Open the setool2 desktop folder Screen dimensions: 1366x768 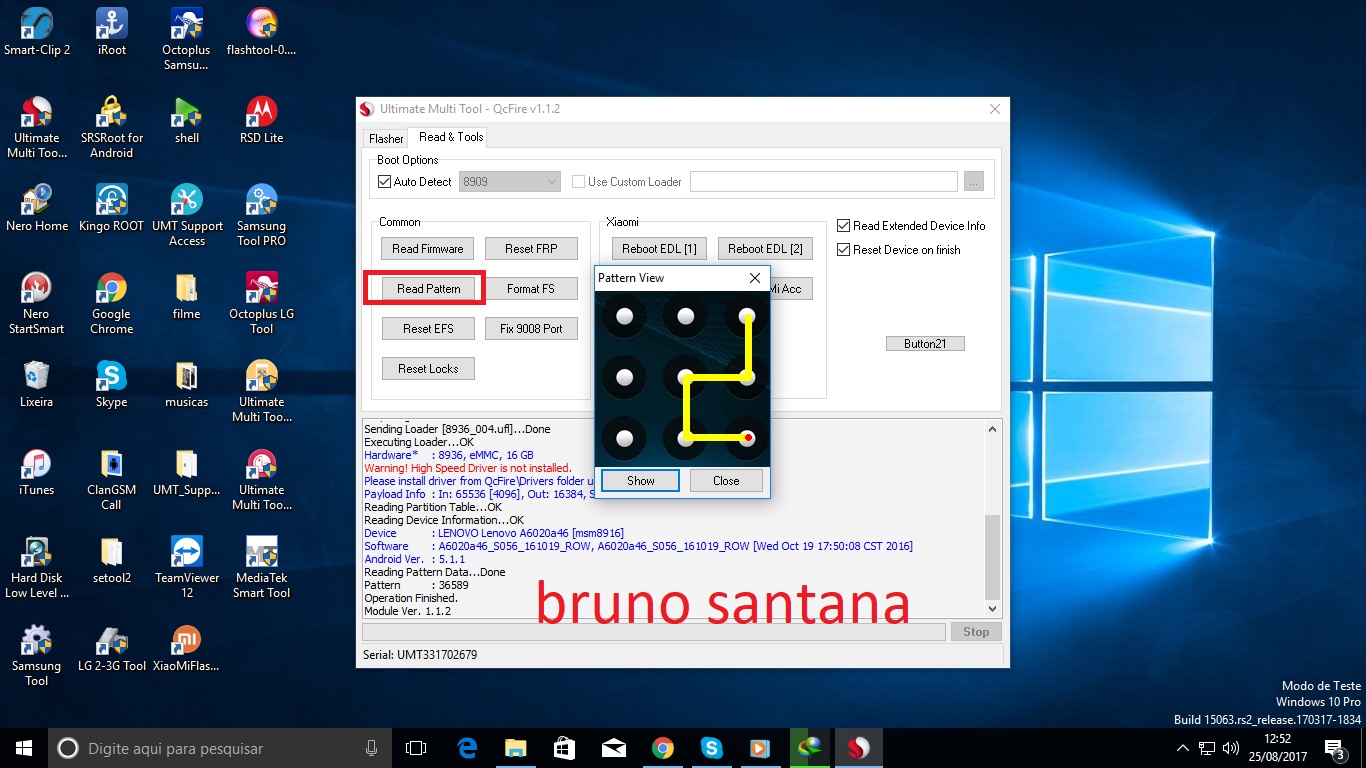click(x=112, y=560)
